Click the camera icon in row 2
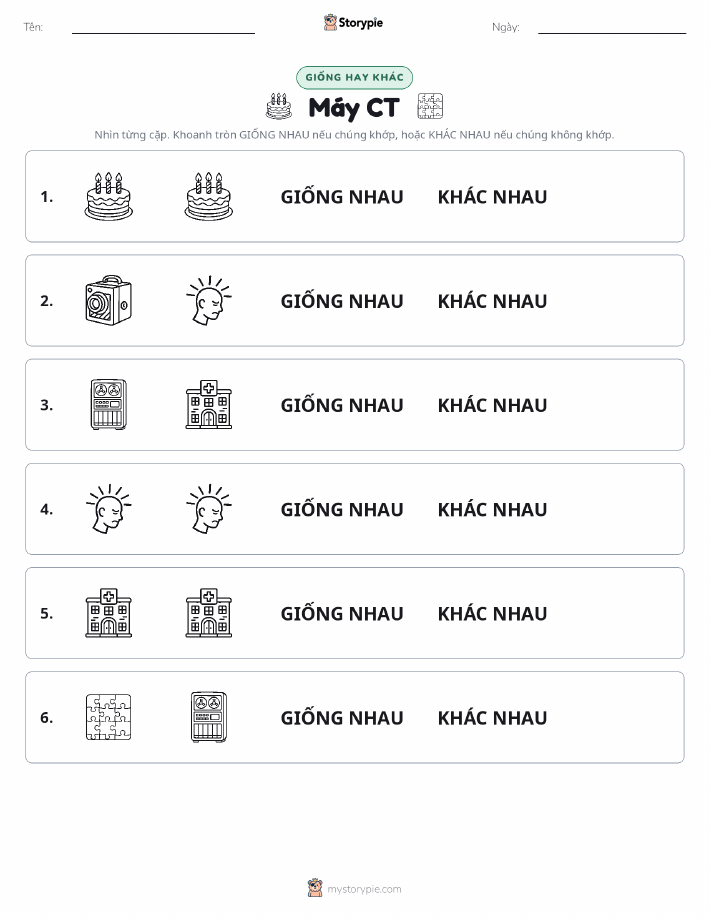 click(x=109, y=301)
